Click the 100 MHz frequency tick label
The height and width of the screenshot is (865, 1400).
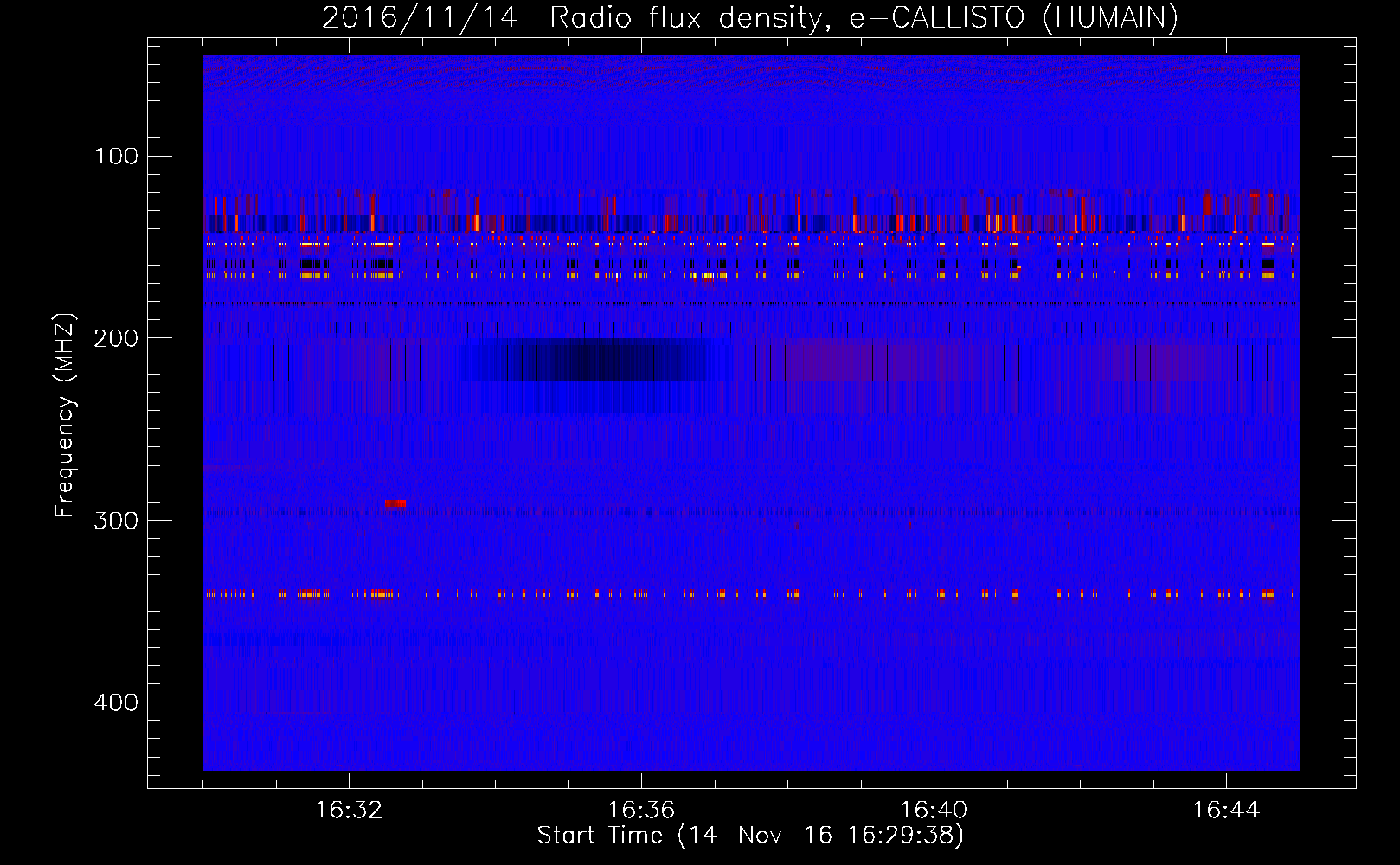tap(116, 157)
